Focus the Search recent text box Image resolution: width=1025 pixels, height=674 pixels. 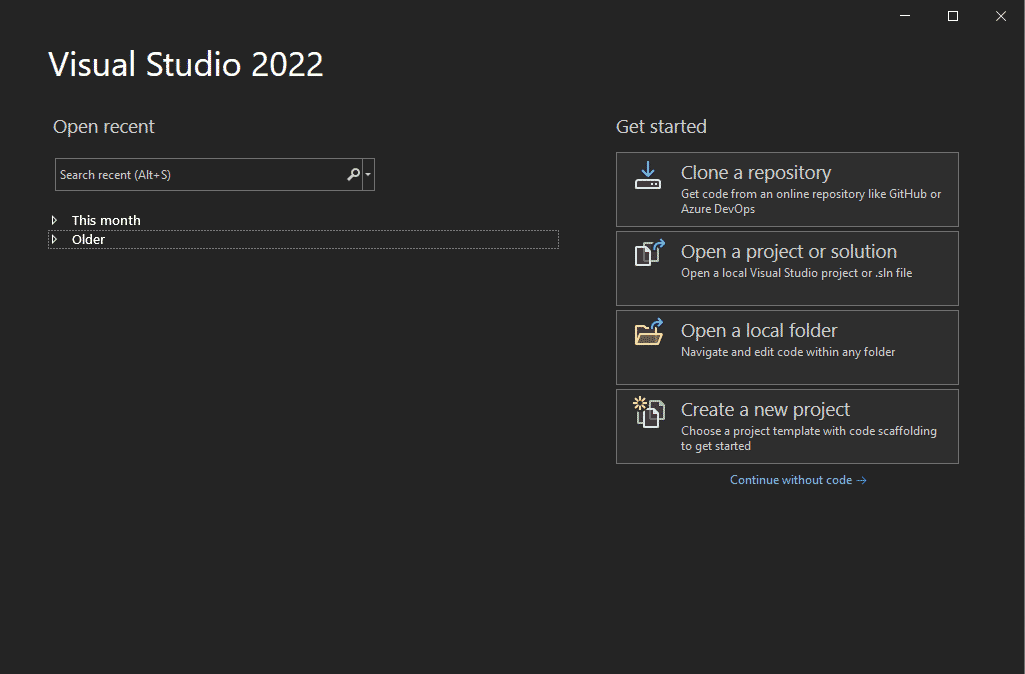[x=198, y=175]
